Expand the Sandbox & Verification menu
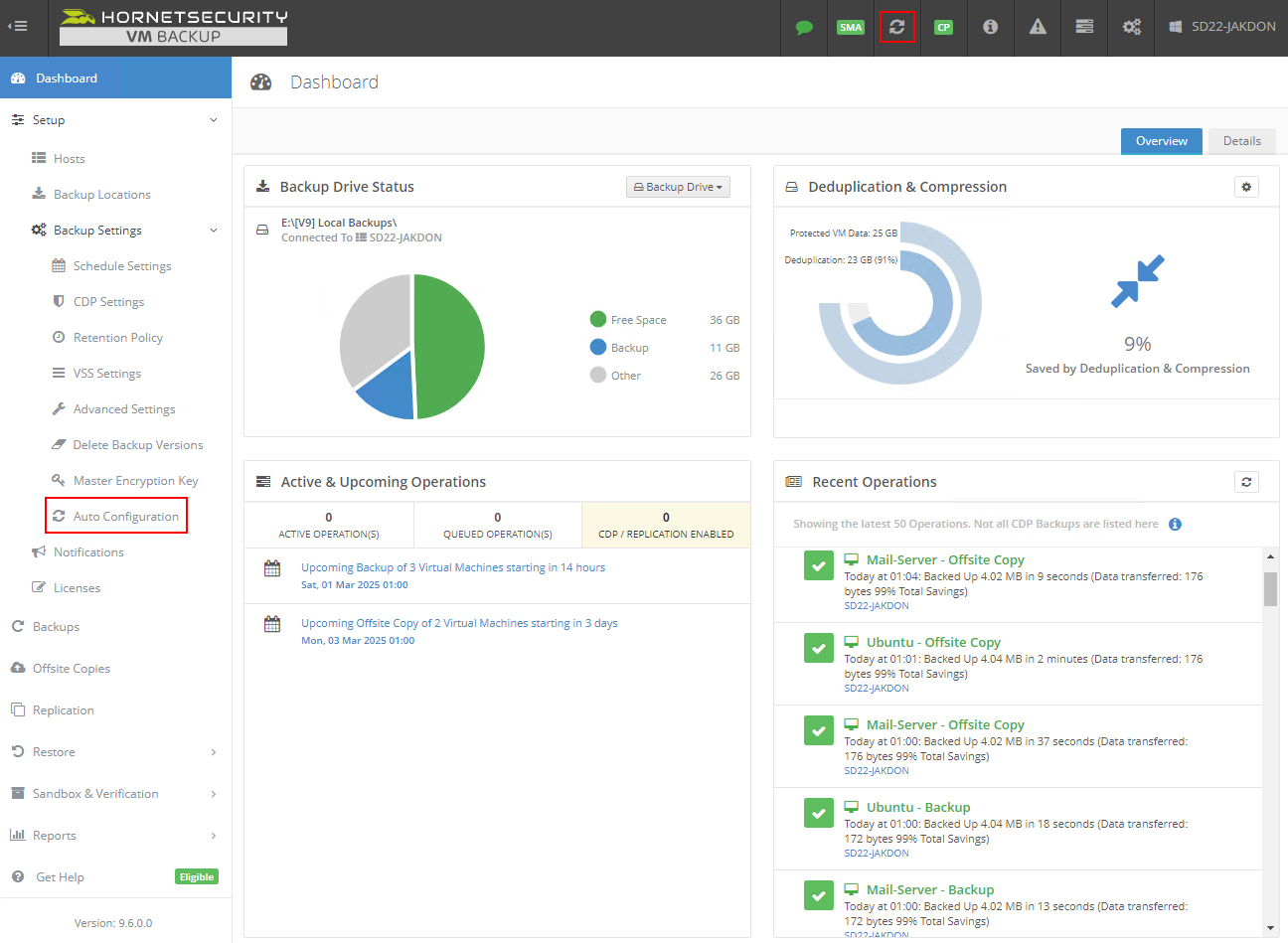Image resolution: width=1288 pixels, height=943 pixels. [115, 794]
